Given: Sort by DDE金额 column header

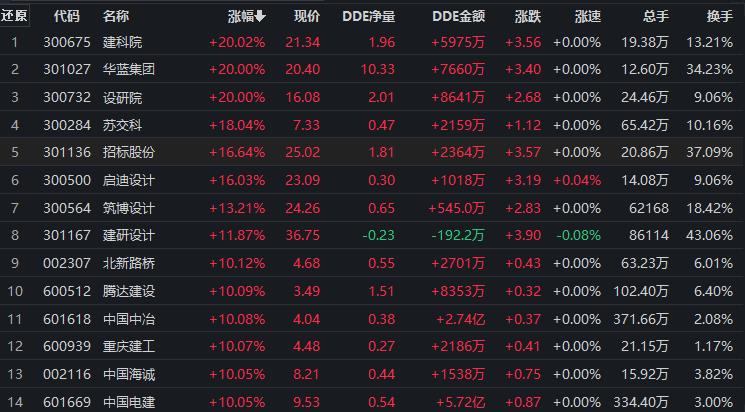Looking at the screenshot, I should 458,16.
